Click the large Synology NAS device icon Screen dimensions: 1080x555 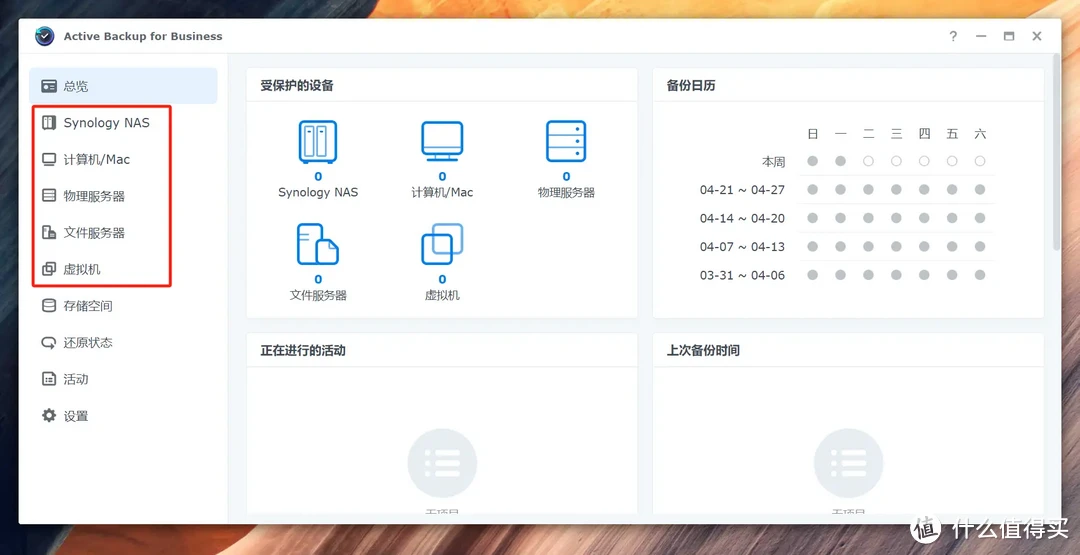coord(318,142)
